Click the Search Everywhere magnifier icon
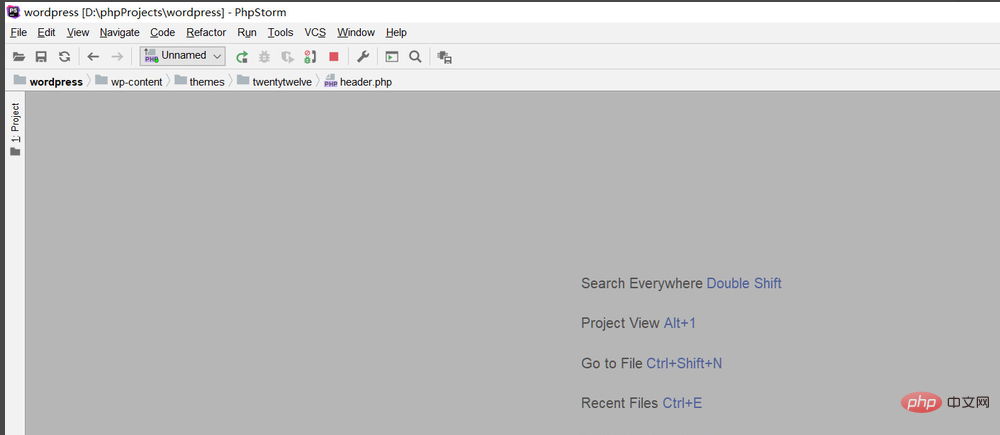This screenshot has width=1000, height=435. (x=415, y=57)
